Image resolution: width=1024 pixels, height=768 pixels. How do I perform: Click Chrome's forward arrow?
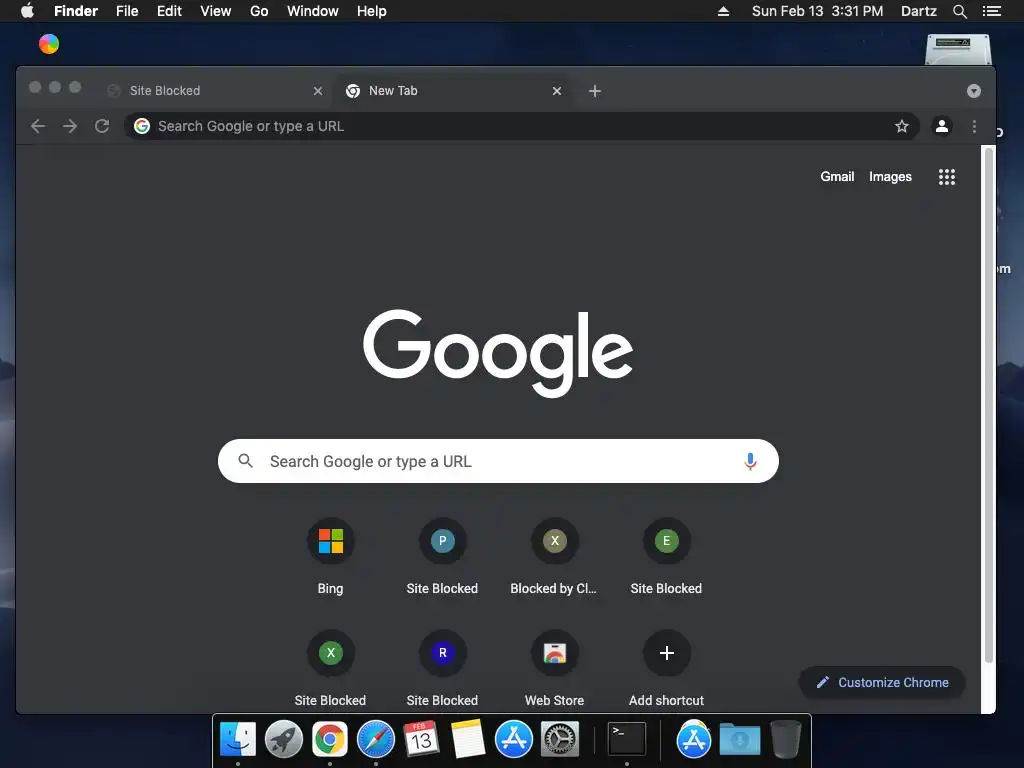click(x=70, y=126)
